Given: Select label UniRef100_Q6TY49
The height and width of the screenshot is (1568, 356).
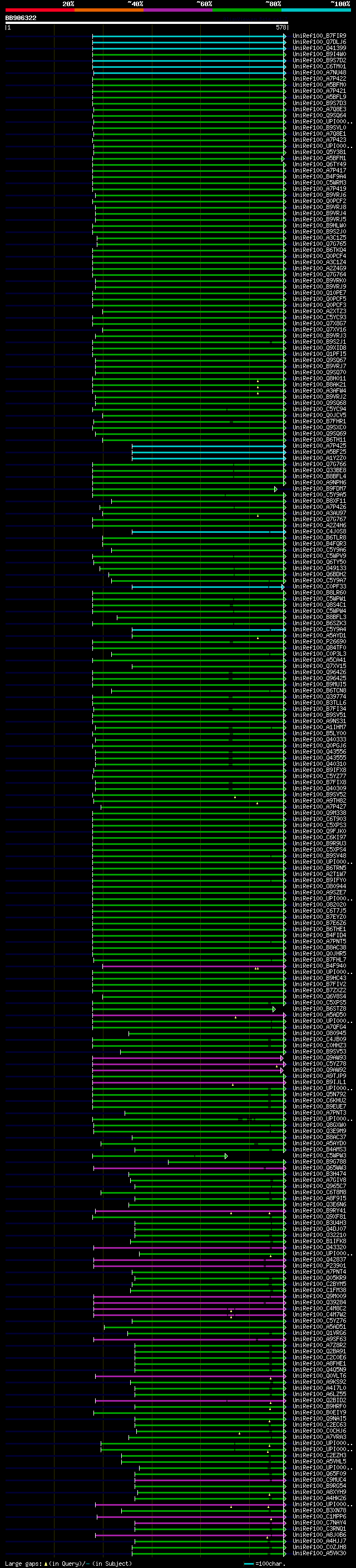Looking at the screenshot, I should click(x=319, y=164).
